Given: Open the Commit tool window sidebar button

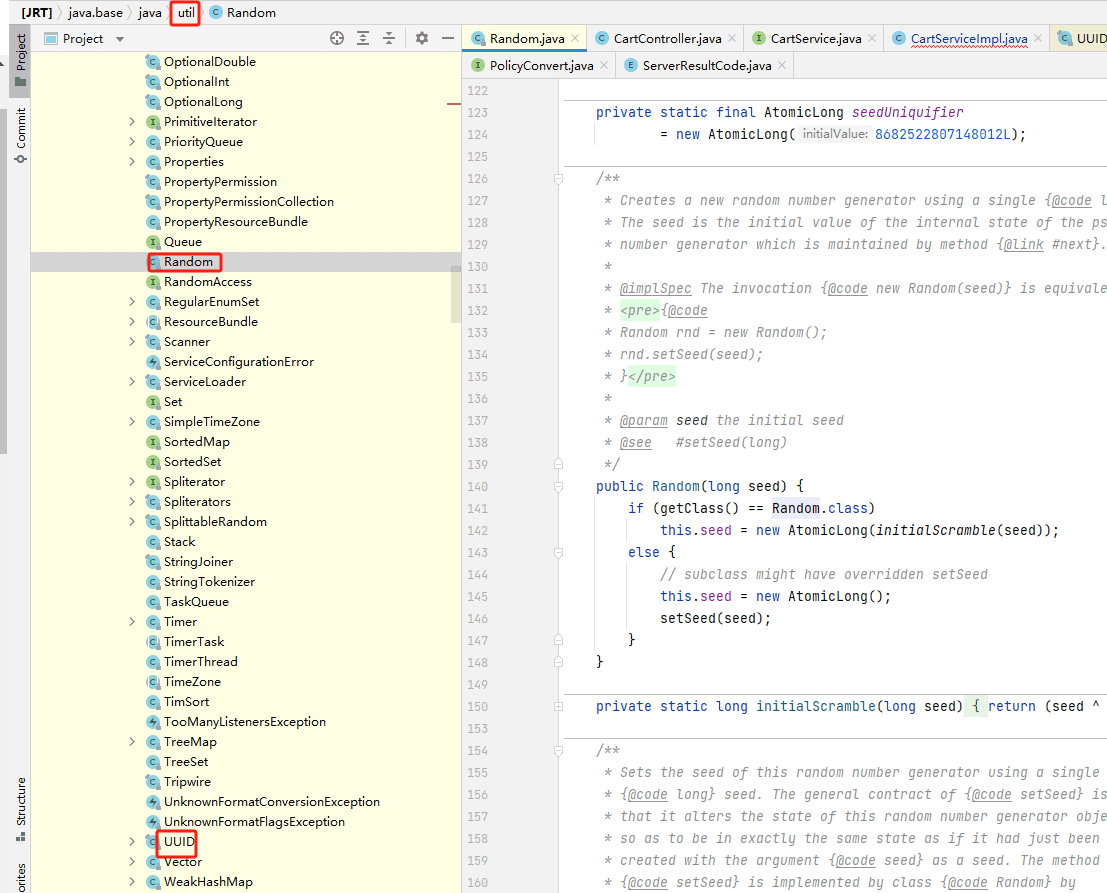Looking at the screenshot, I should [20, 136].
